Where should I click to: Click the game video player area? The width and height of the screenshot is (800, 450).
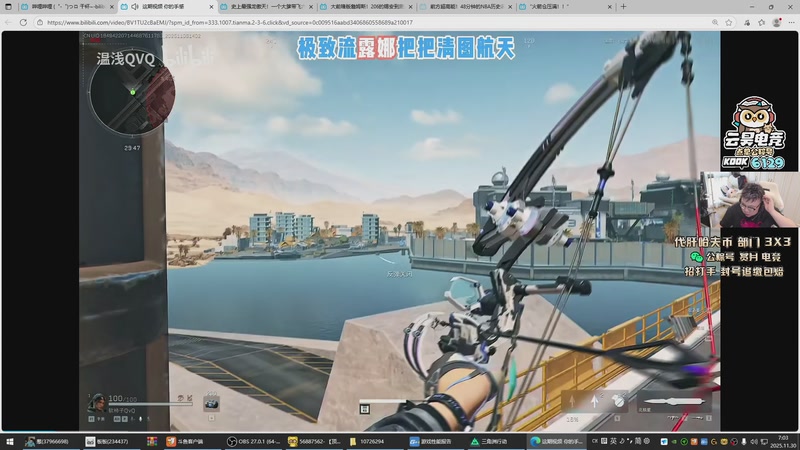(399, 231)
